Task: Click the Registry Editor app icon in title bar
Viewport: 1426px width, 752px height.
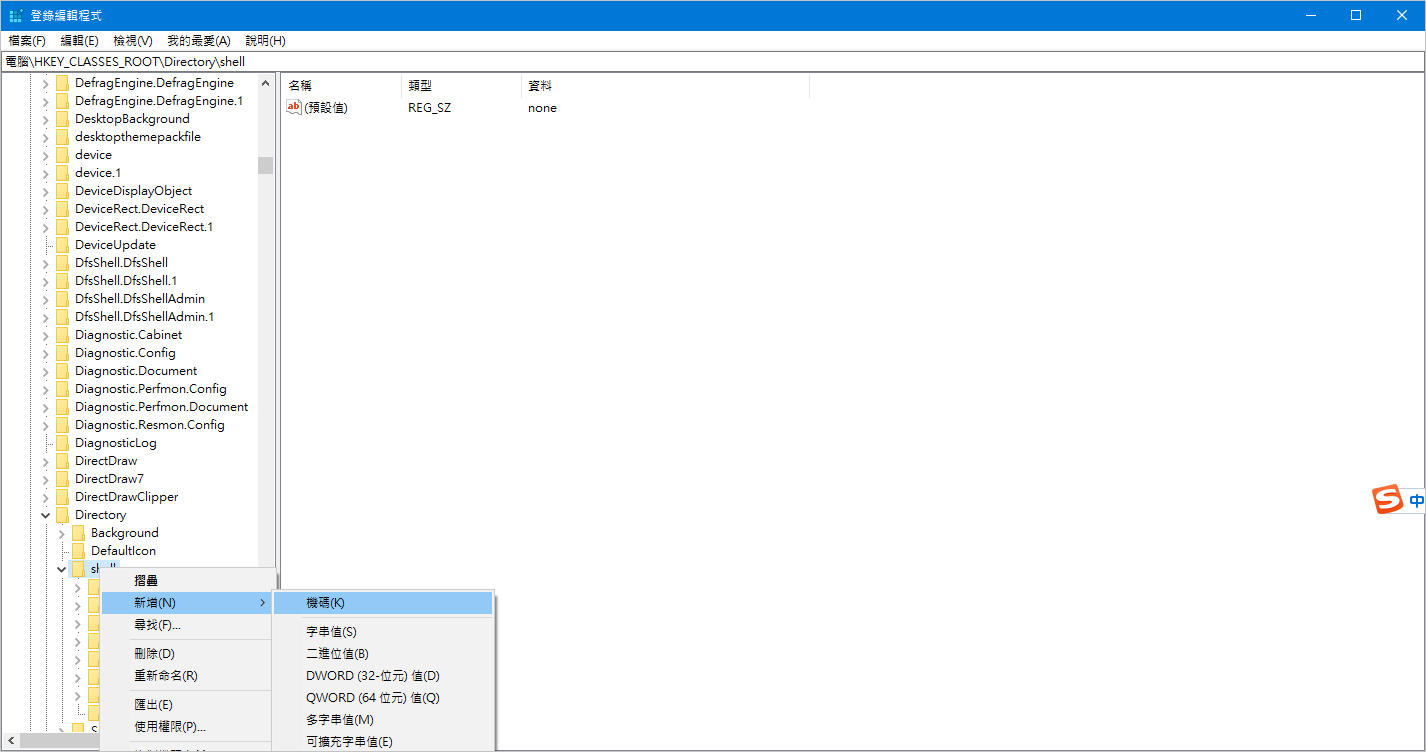Action: pos(16,15)
